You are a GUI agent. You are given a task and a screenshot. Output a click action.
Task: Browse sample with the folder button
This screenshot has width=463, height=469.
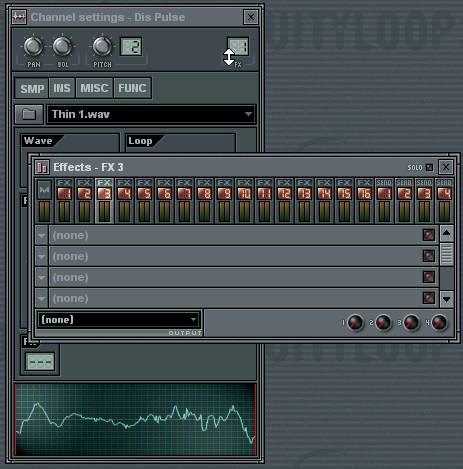[29, 114]
